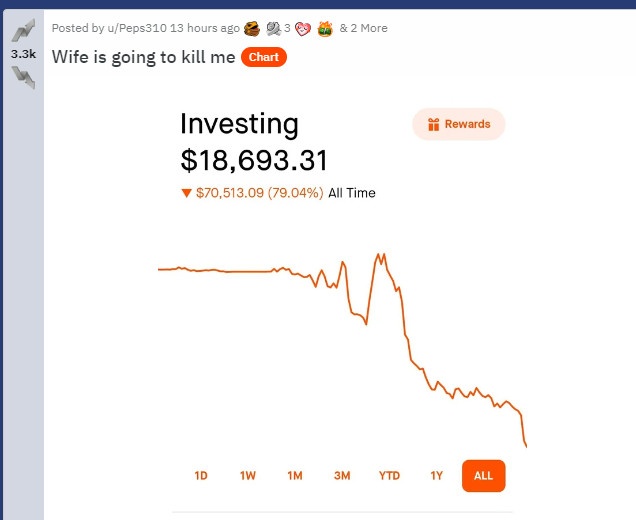636x520 pixels.
Task: Click the peak of the portfolio chart line
Action: click(381, 254)
